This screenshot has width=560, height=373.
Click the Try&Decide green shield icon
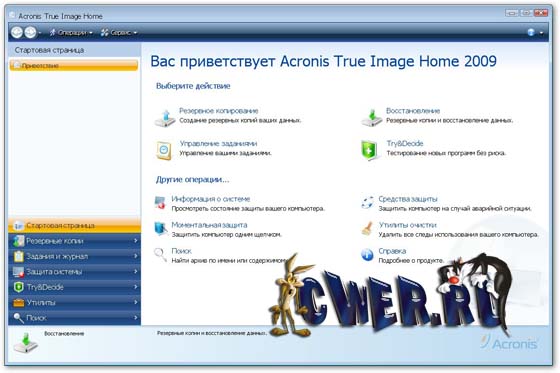[369, 150]
